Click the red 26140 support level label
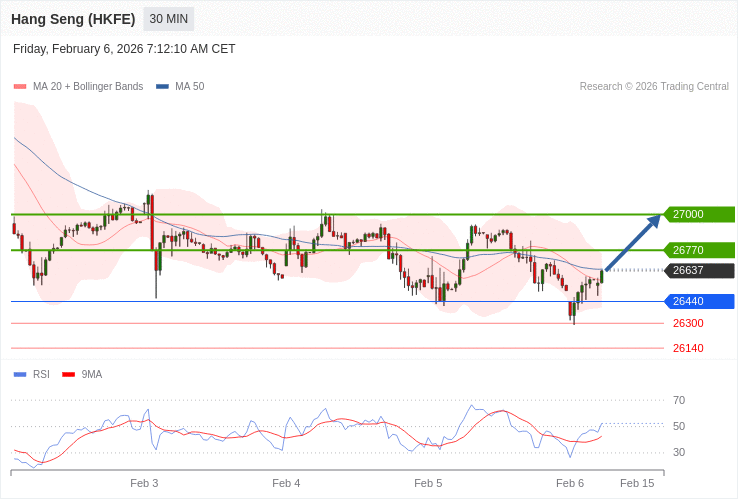 click(x=688, y=348)
